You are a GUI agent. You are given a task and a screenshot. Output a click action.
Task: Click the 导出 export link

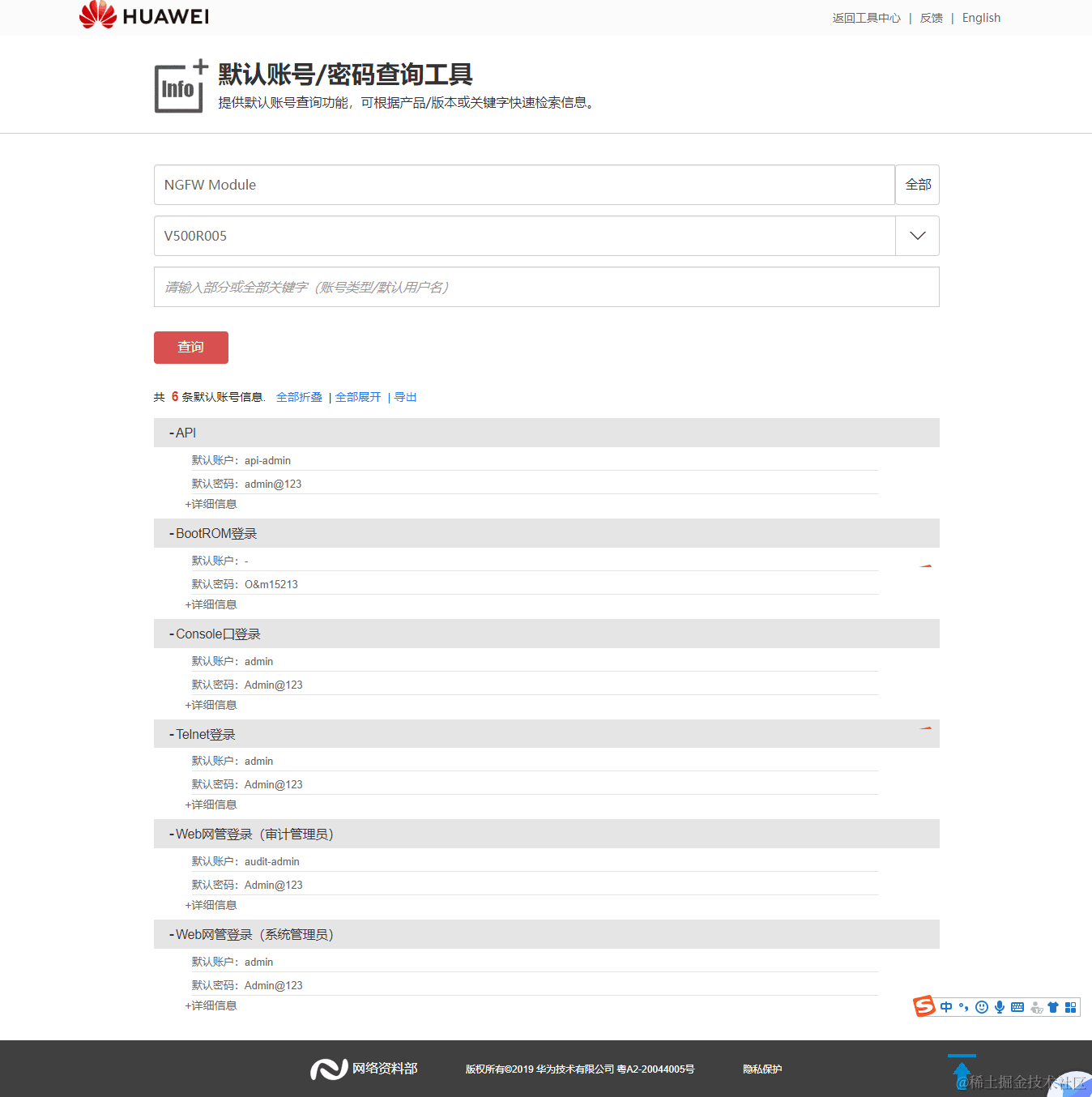point(405,397)
